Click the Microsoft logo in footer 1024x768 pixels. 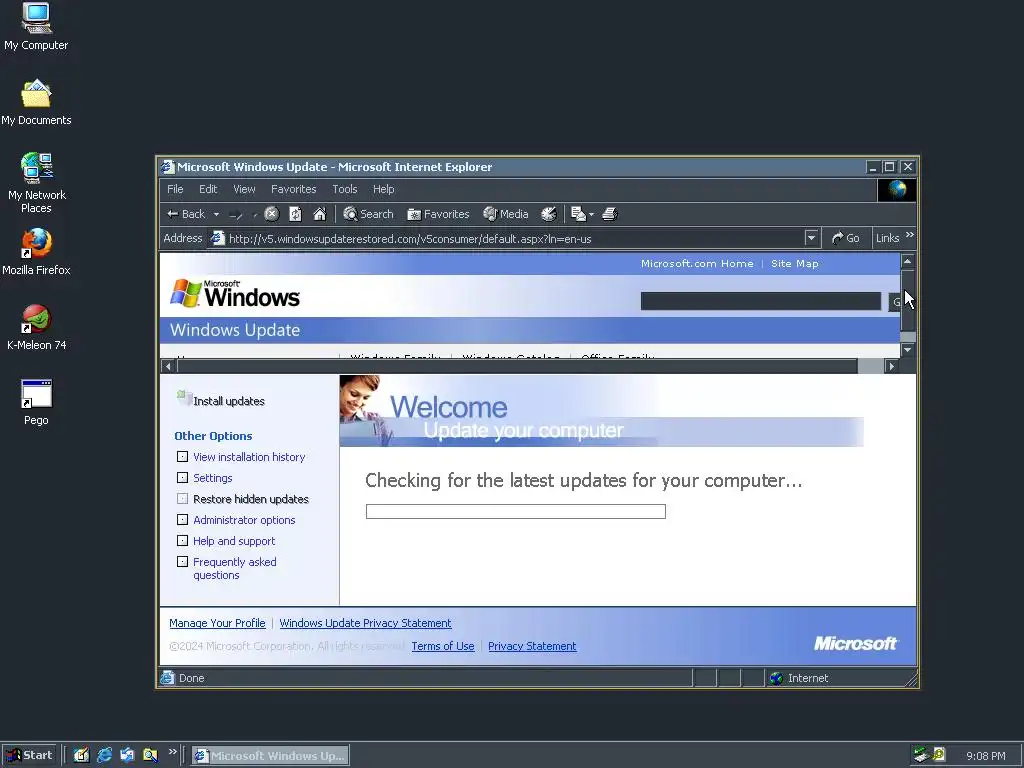[x=856, y=643]
